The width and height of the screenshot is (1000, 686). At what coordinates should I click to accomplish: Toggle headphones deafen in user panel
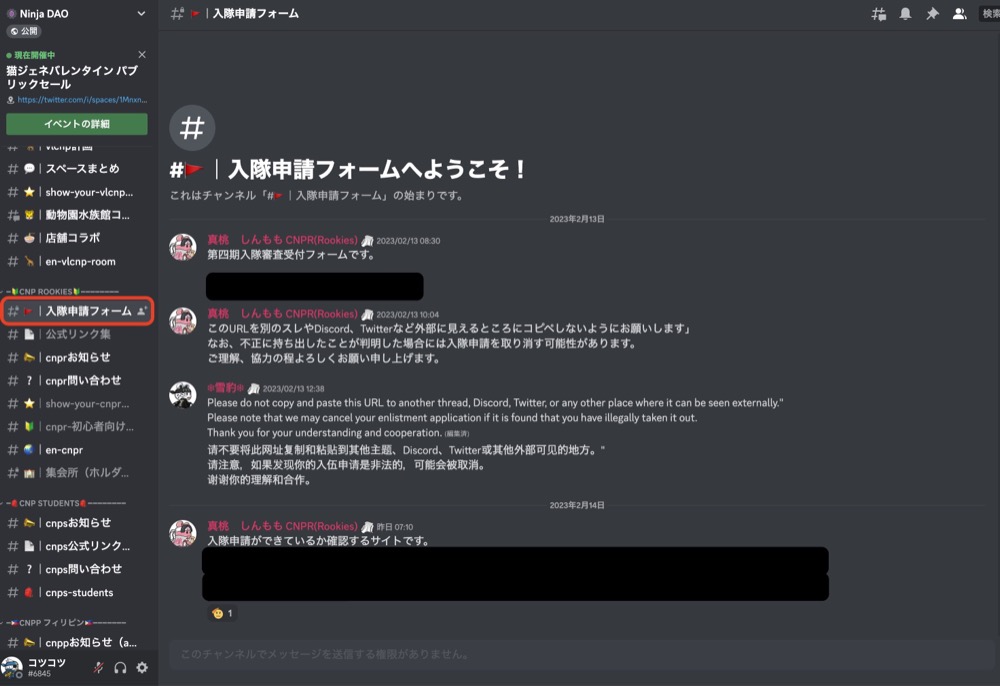point(120,668)
